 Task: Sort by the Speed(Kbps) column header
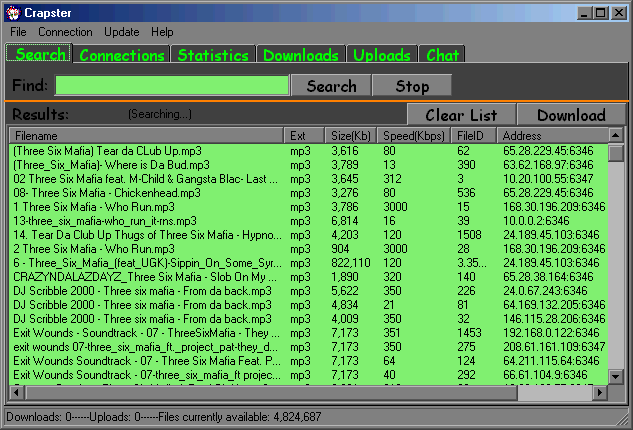(x=414, y=136)
